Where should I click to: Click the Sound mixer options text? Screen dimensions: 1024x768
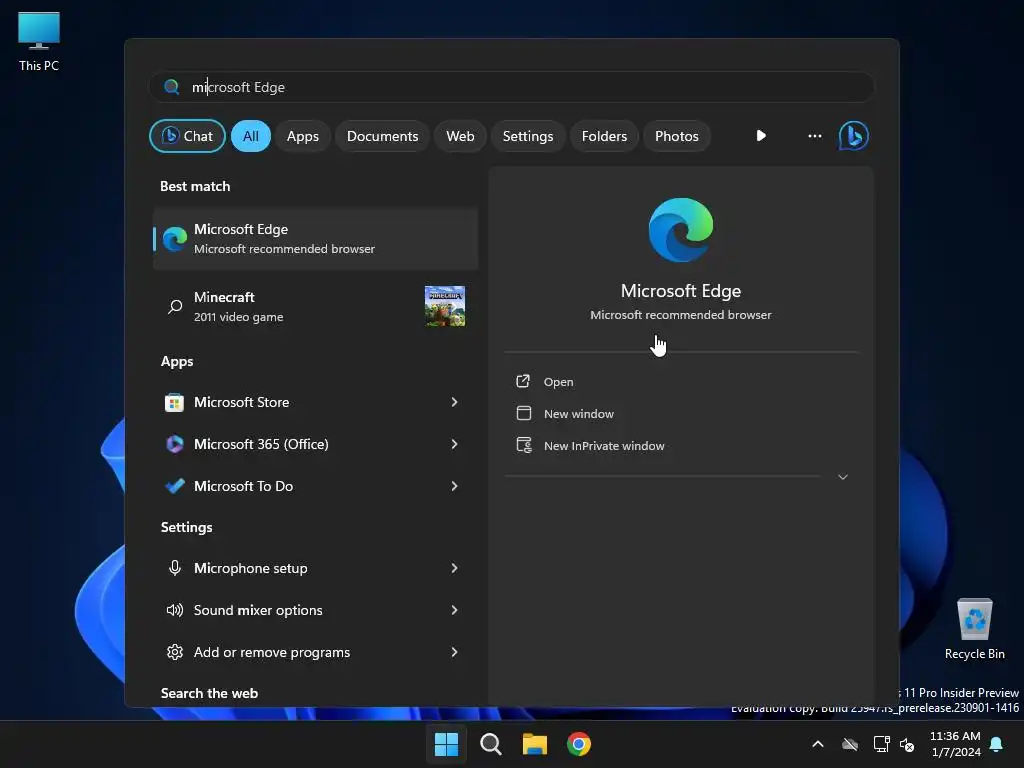point(258,610)
